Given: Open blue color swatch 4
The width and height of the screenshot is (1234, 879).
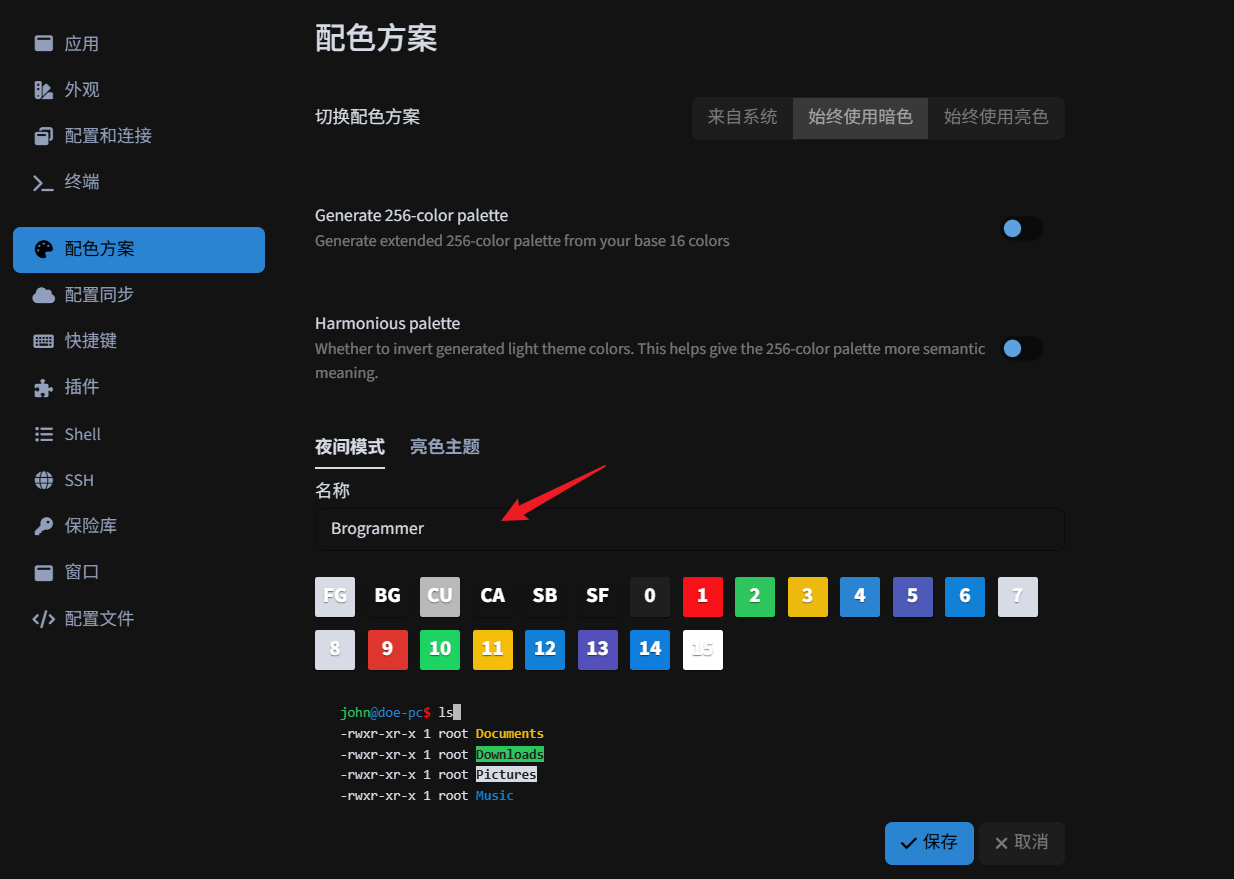Looking at the screenshot, I should click(x=860, y=596).
